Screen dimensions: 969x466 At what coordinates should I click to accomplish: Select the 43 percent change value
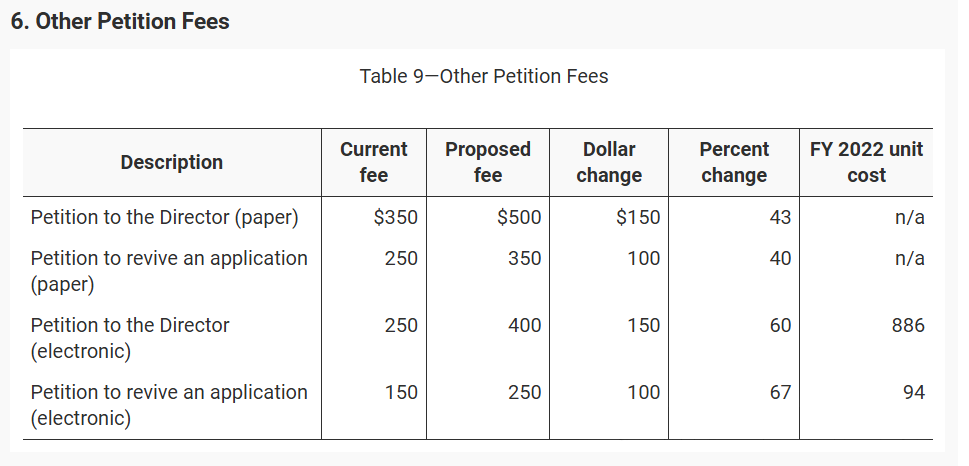[780, 217]
